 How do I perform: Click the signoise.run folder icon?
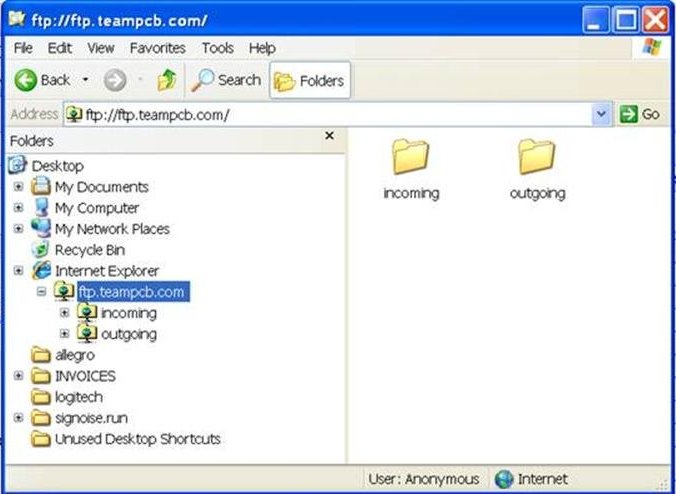[x=41, y=418]
